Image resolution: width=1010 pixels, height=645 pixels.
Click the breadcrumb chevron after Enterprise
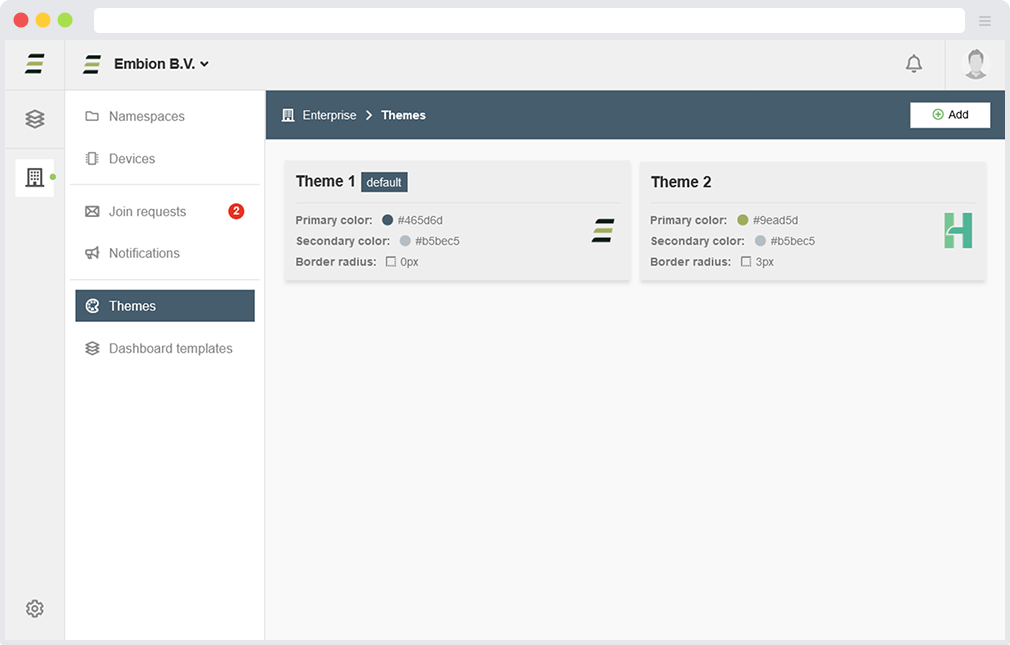click(369, 116)
